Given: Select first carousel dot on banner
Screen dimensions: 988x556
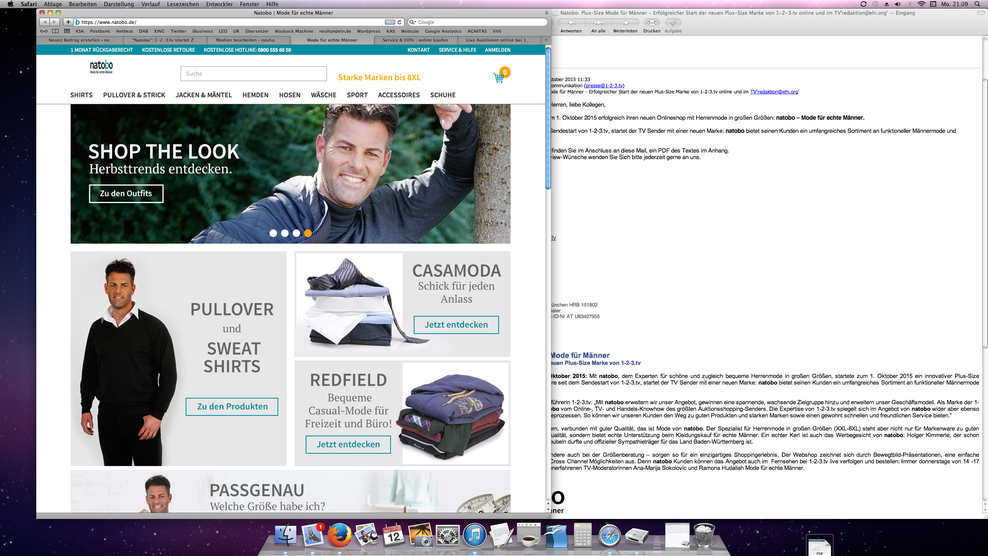Looking at the screenshot, I should [x=273, y=233].
